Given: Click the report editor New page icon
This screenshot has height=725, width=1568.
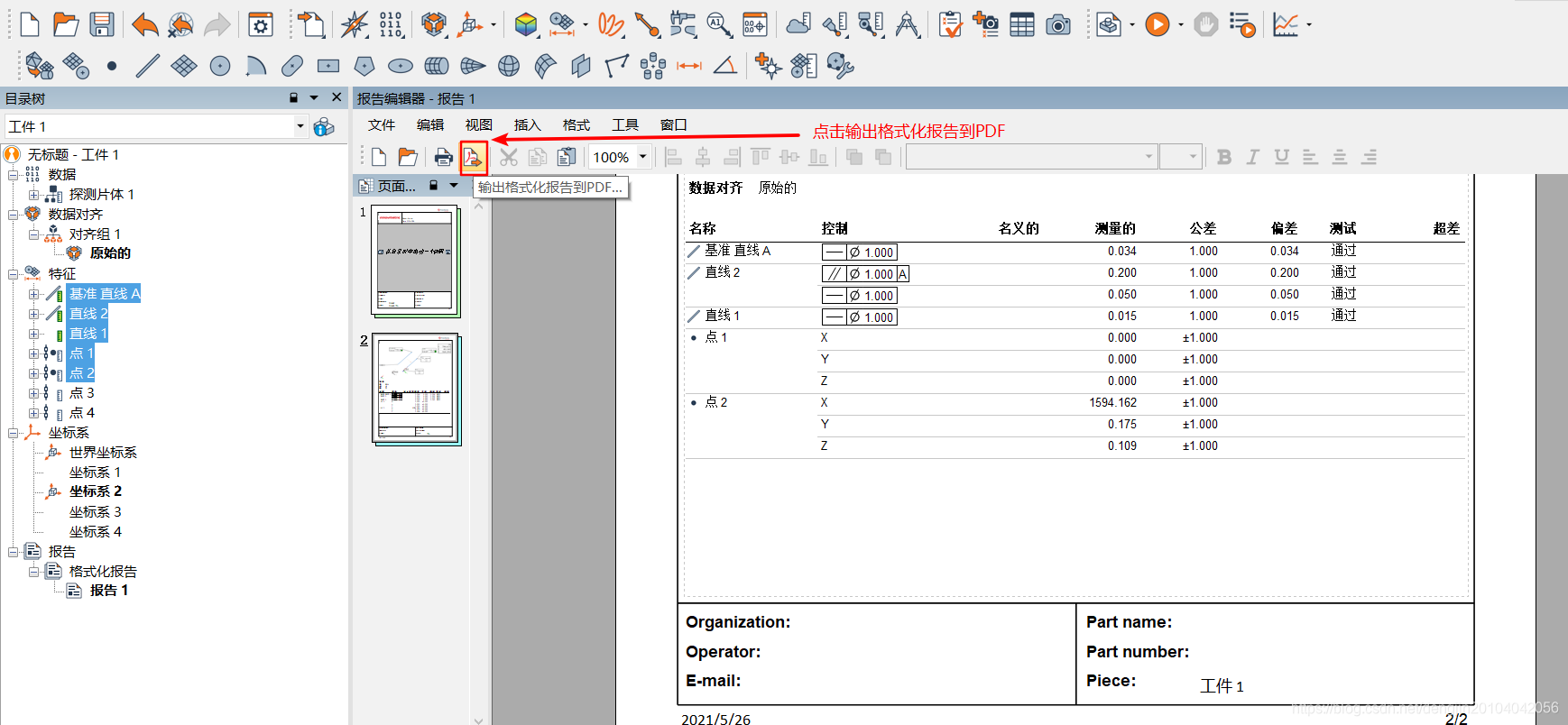Looking at the screenshot, I should pos(379,158).
